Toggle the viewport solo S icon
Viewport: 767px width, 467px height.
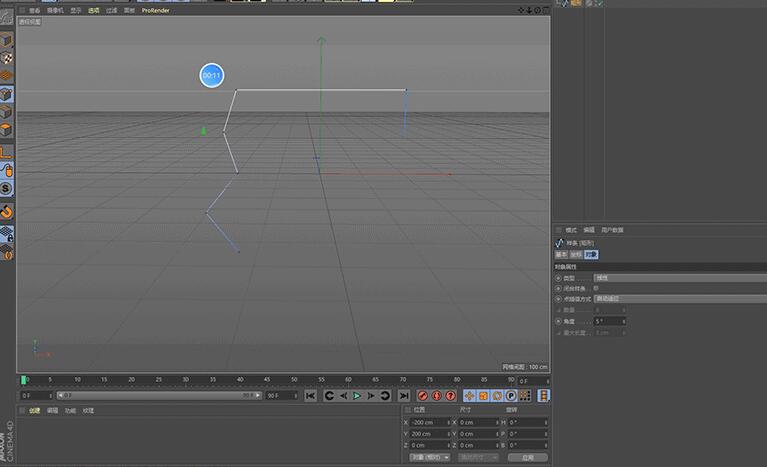6,188
